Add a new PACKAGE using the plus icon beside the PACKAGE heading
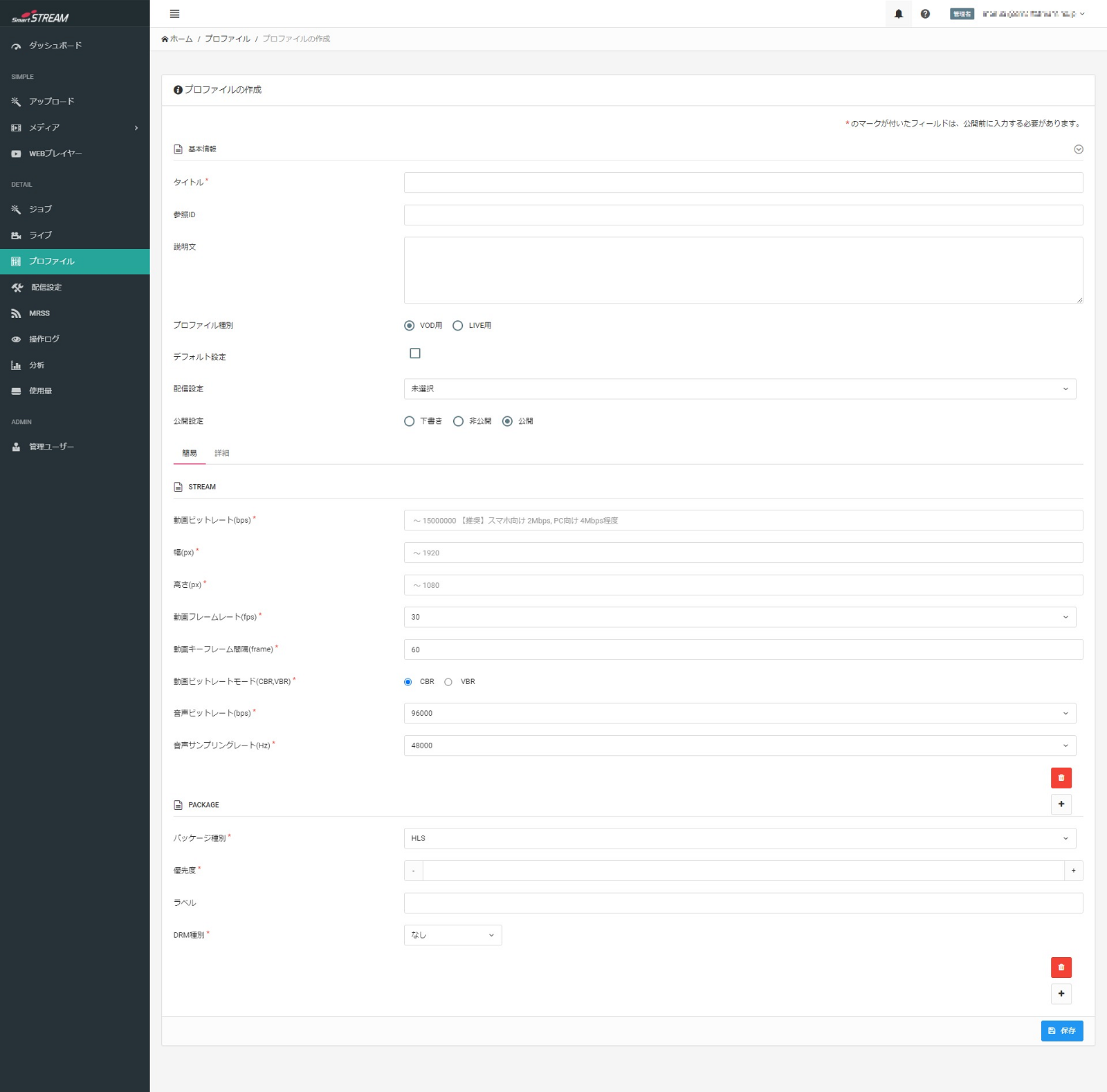1107x1092 pixels. tap(1061, 804)
